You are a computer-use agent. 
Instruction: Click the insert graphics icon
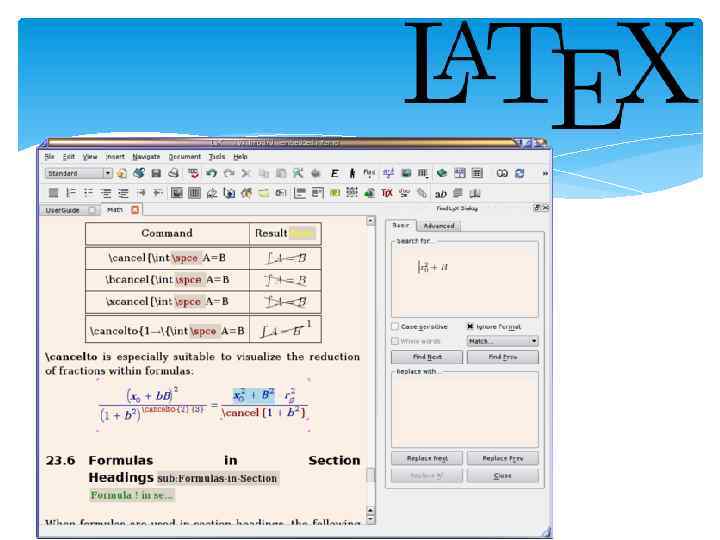(x=406, y=174)
